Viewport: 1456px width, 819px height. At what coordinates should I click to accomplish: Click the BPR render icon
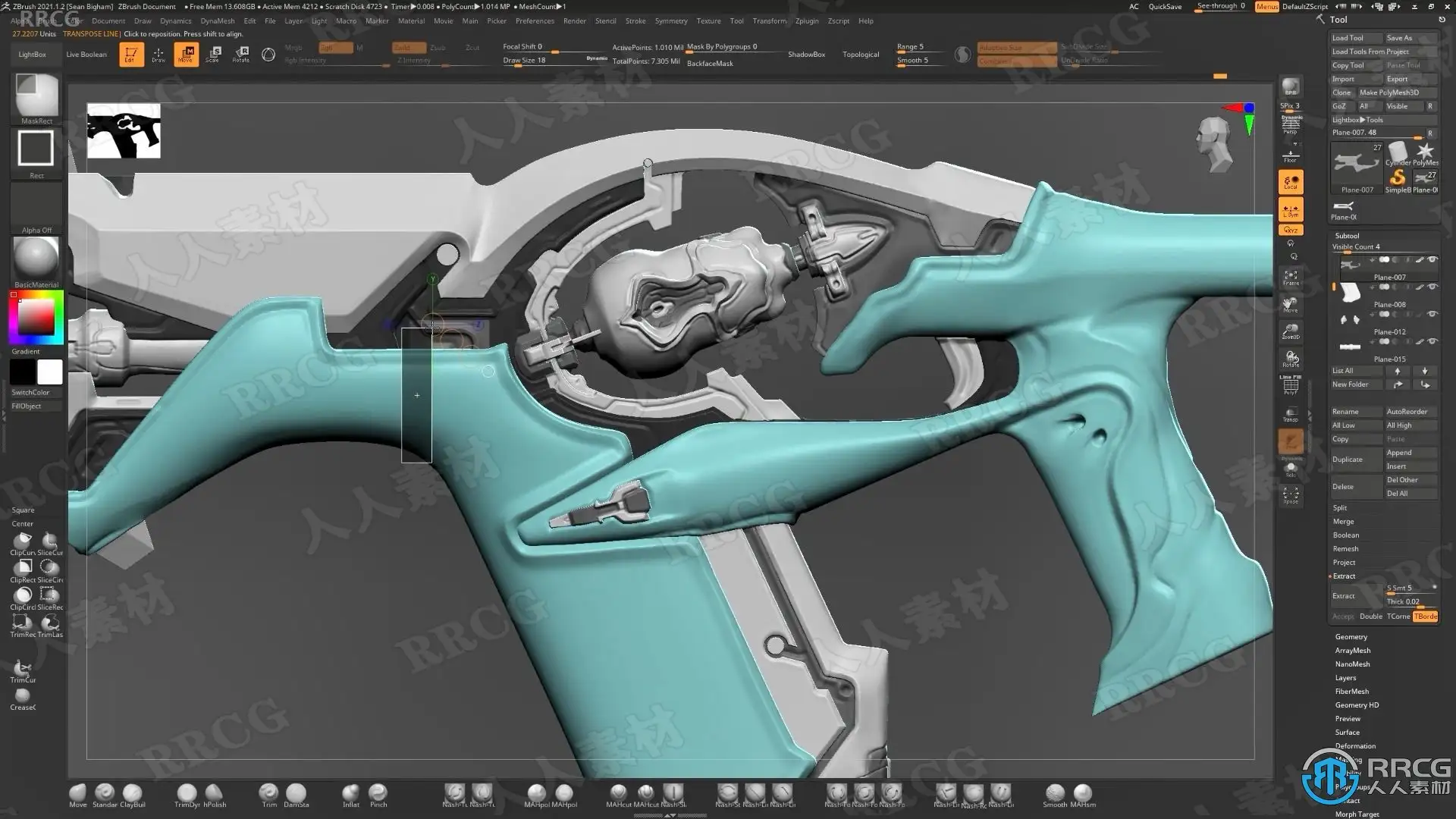(x=1290, y=87)
